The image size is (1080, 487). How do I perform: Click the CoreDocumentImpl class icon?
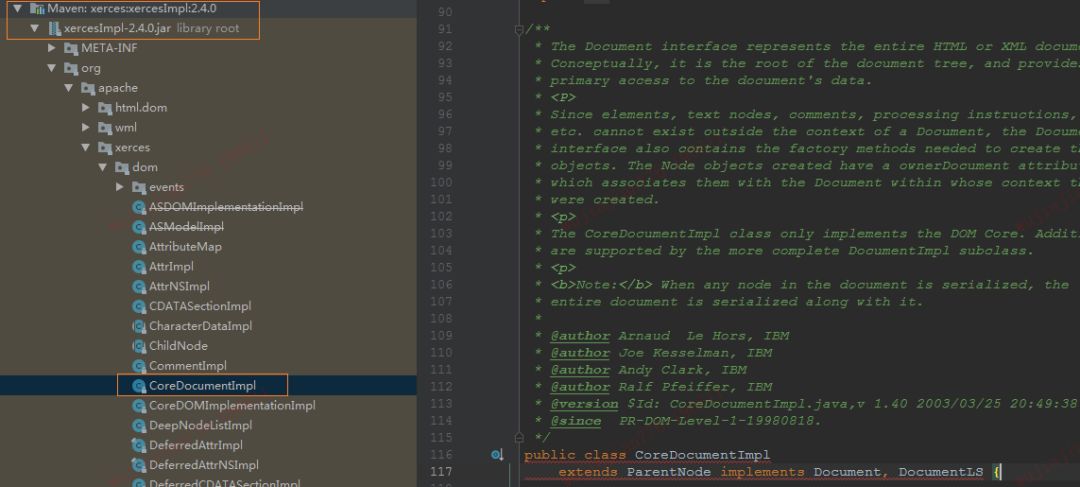click(x=139, y=386)
